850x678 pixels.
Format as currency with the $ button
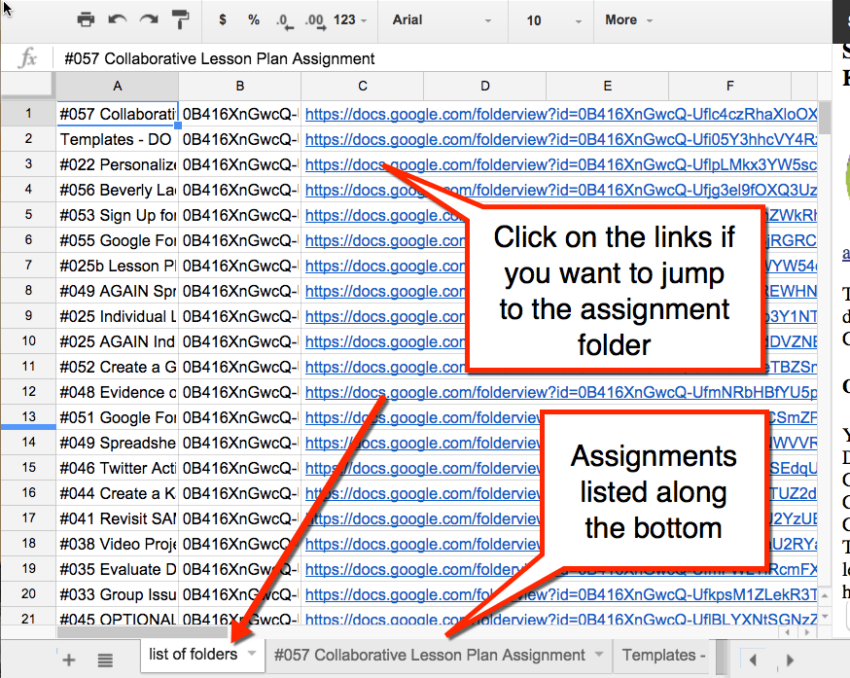[222, 20]
